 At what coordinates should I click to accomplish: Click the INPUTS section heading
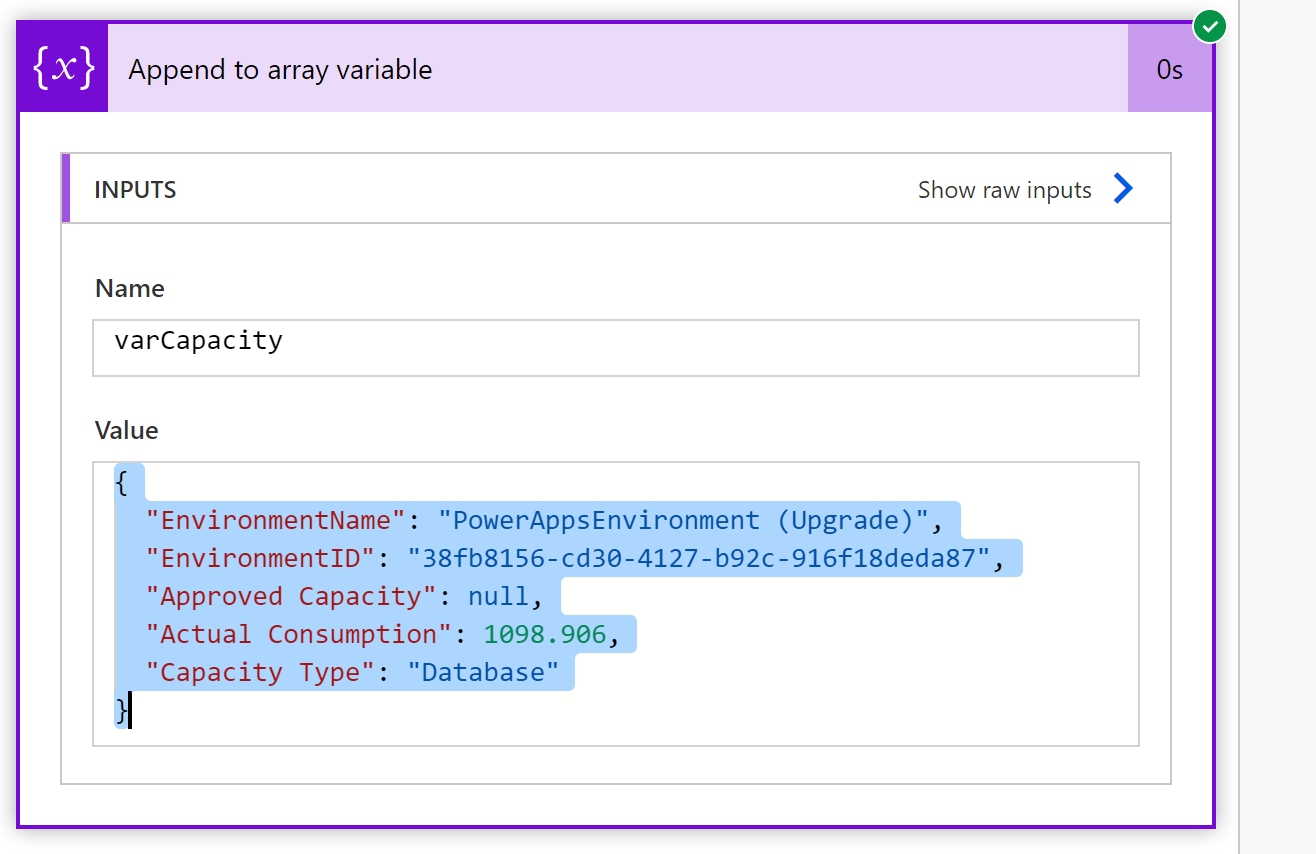[x=135, y=190]
